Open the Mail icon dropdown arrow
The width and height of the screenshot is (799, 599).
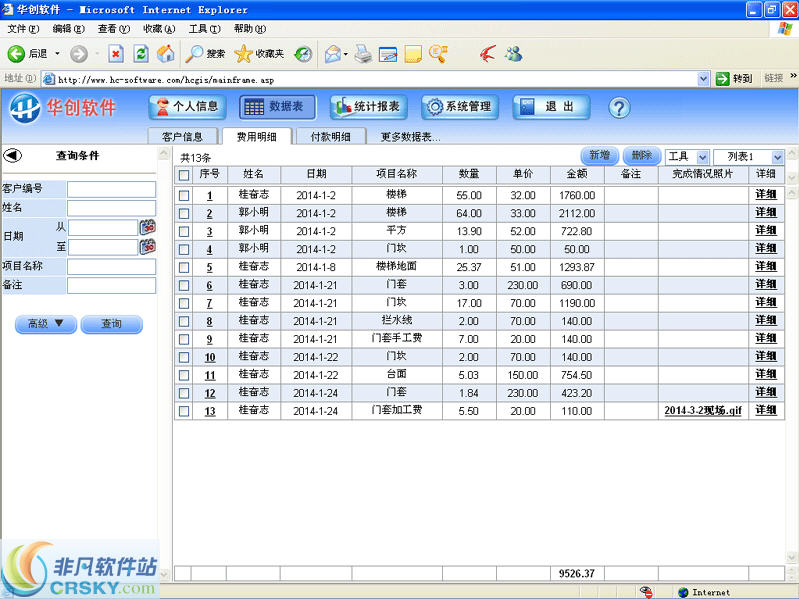tap(345, 53)
